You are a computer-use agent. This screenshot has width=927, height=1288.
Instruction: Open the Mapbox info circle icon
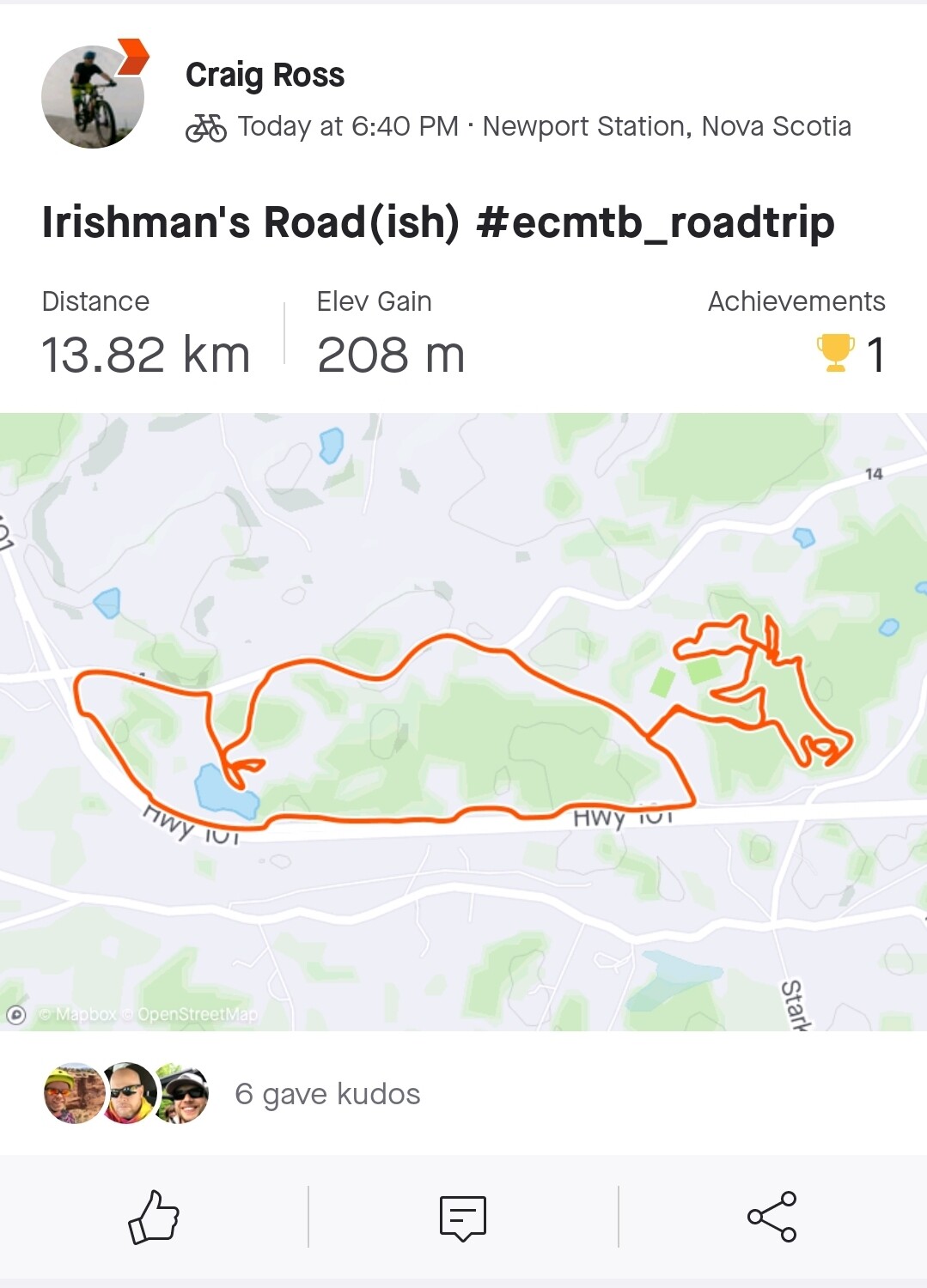(16, 1015)
